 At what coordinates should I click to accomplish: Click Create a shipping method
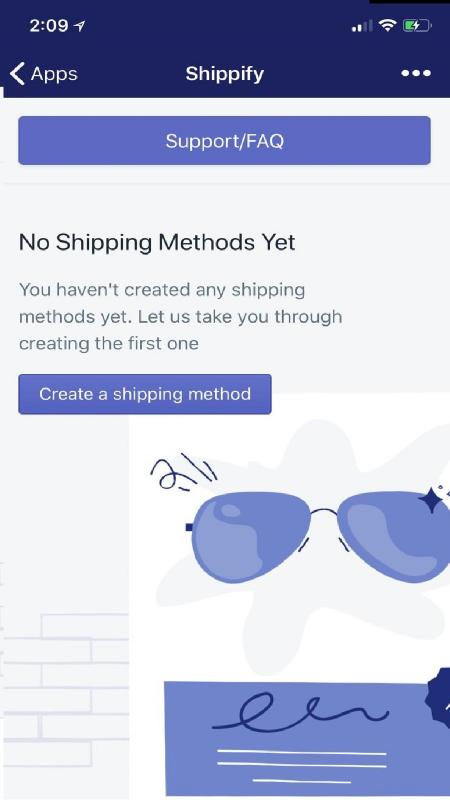point(145,394)
